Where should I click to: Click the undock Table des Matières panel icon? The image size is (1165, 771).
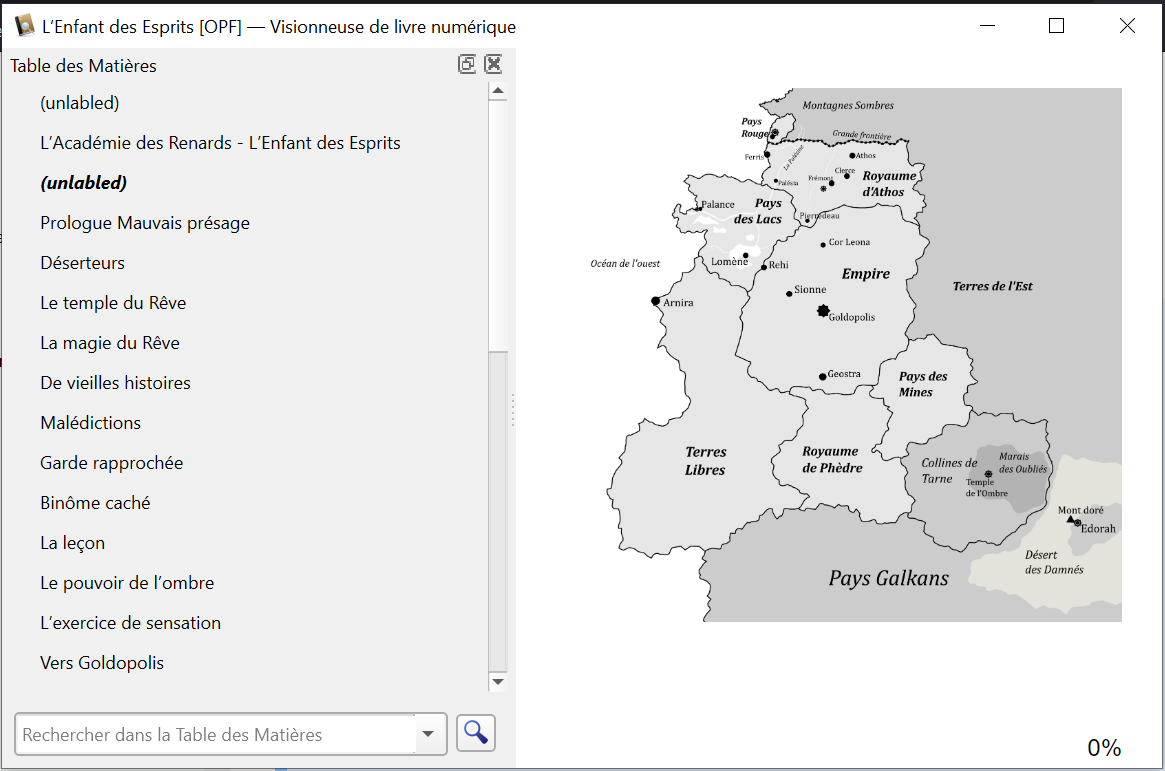[467, 63]
